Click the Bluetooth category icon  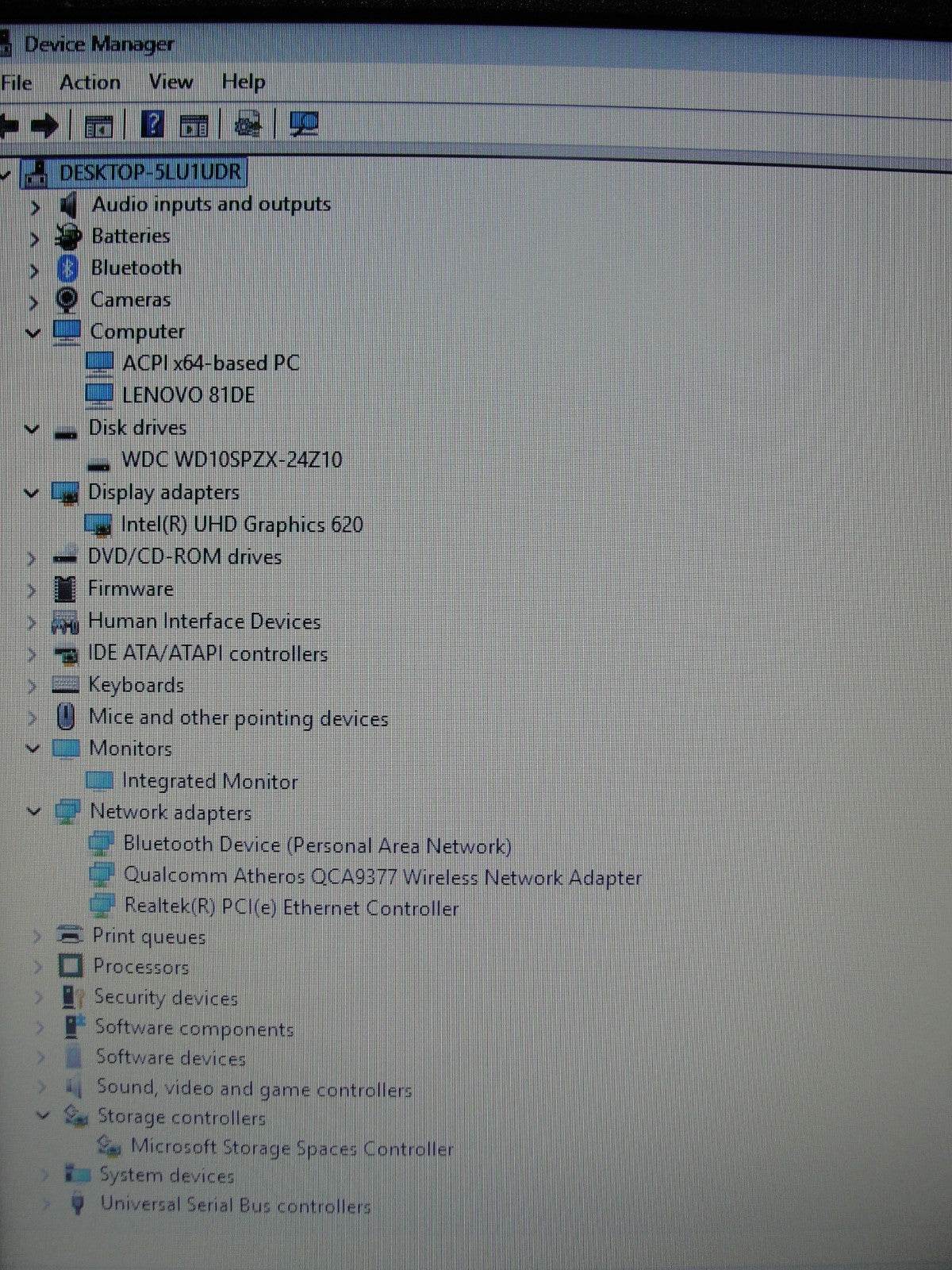[67, 268]
